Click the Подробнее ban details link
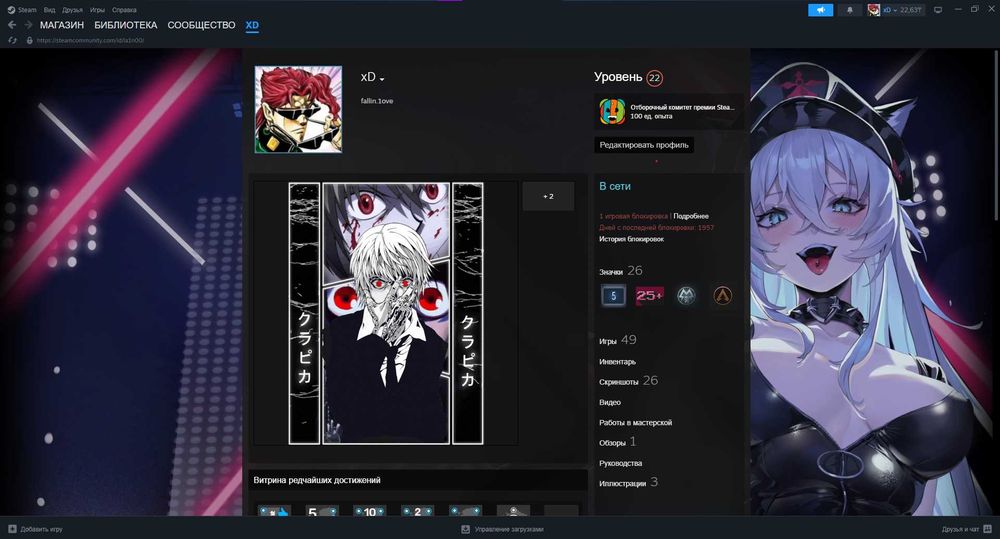The image size is (1000, 539). 691,216
